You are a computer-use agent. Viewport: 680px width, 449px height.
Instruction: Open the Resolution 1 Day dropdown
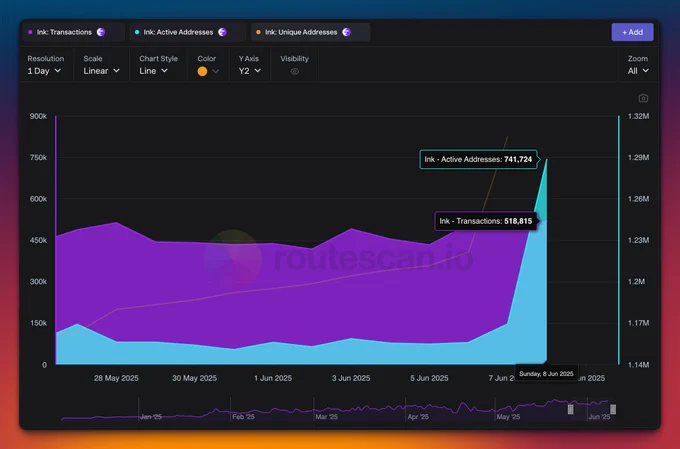[45, 71]
